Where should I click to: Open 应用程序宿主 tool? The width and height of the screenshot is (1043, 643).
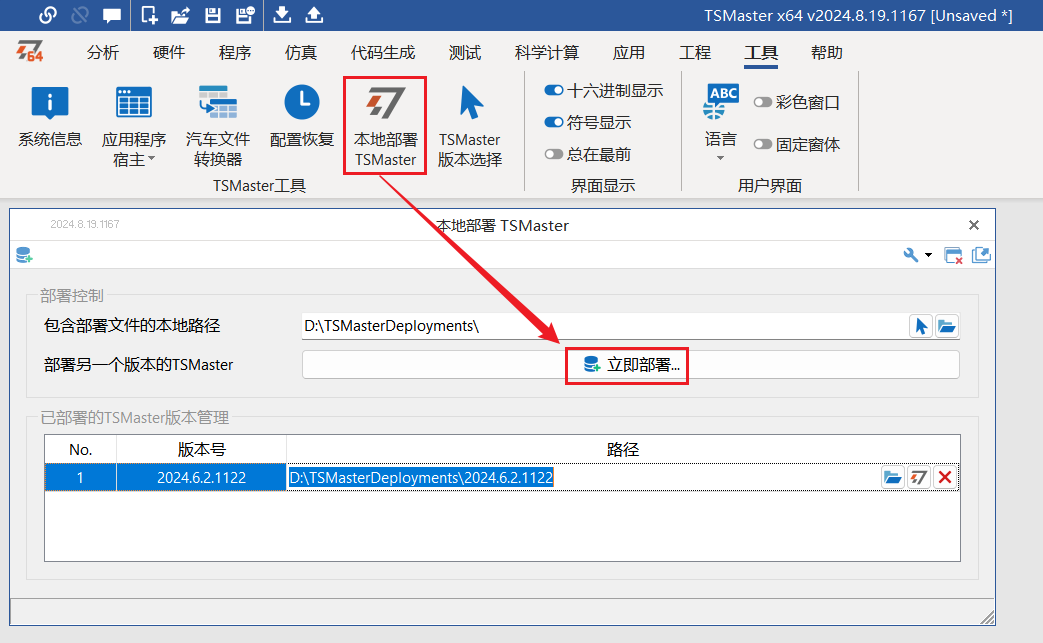(x=134, y=126)
